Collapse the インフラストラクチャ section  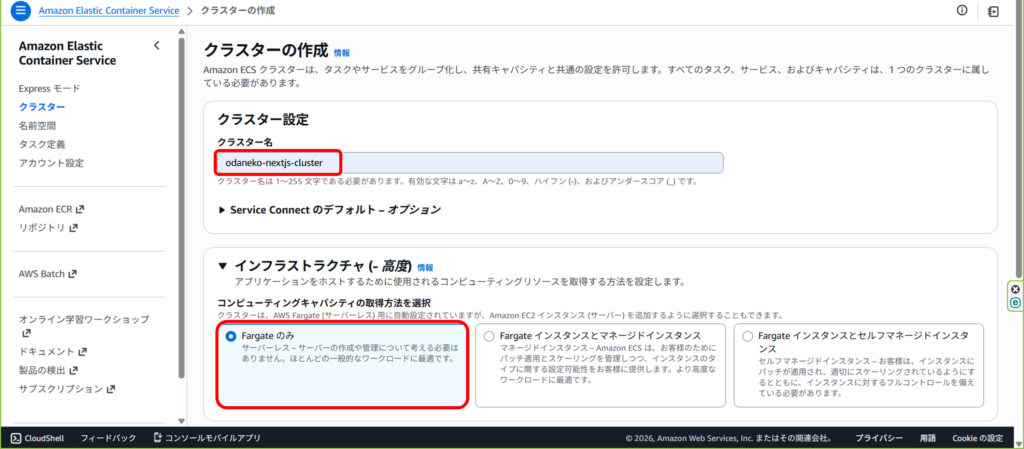coord(223,267)
